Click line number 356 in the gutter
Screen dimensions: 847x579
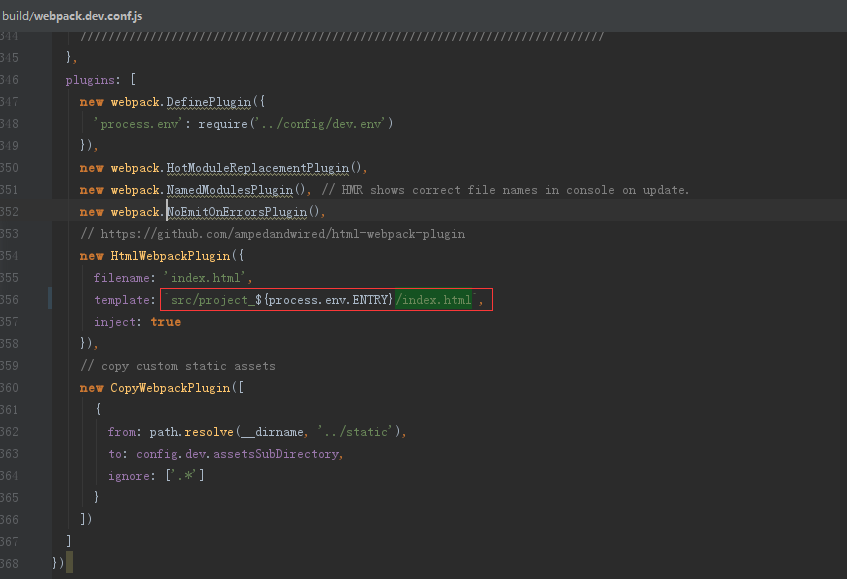coord(9,300)
